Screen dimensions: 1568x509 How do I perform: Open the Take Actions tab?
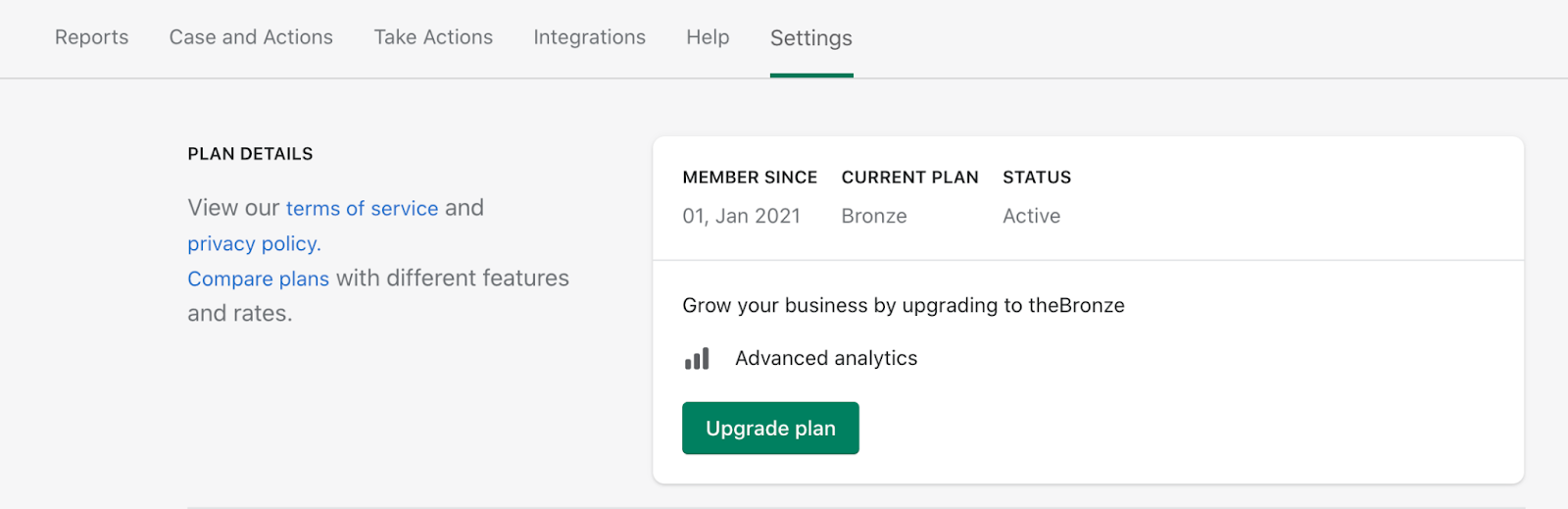pos(433,37)
